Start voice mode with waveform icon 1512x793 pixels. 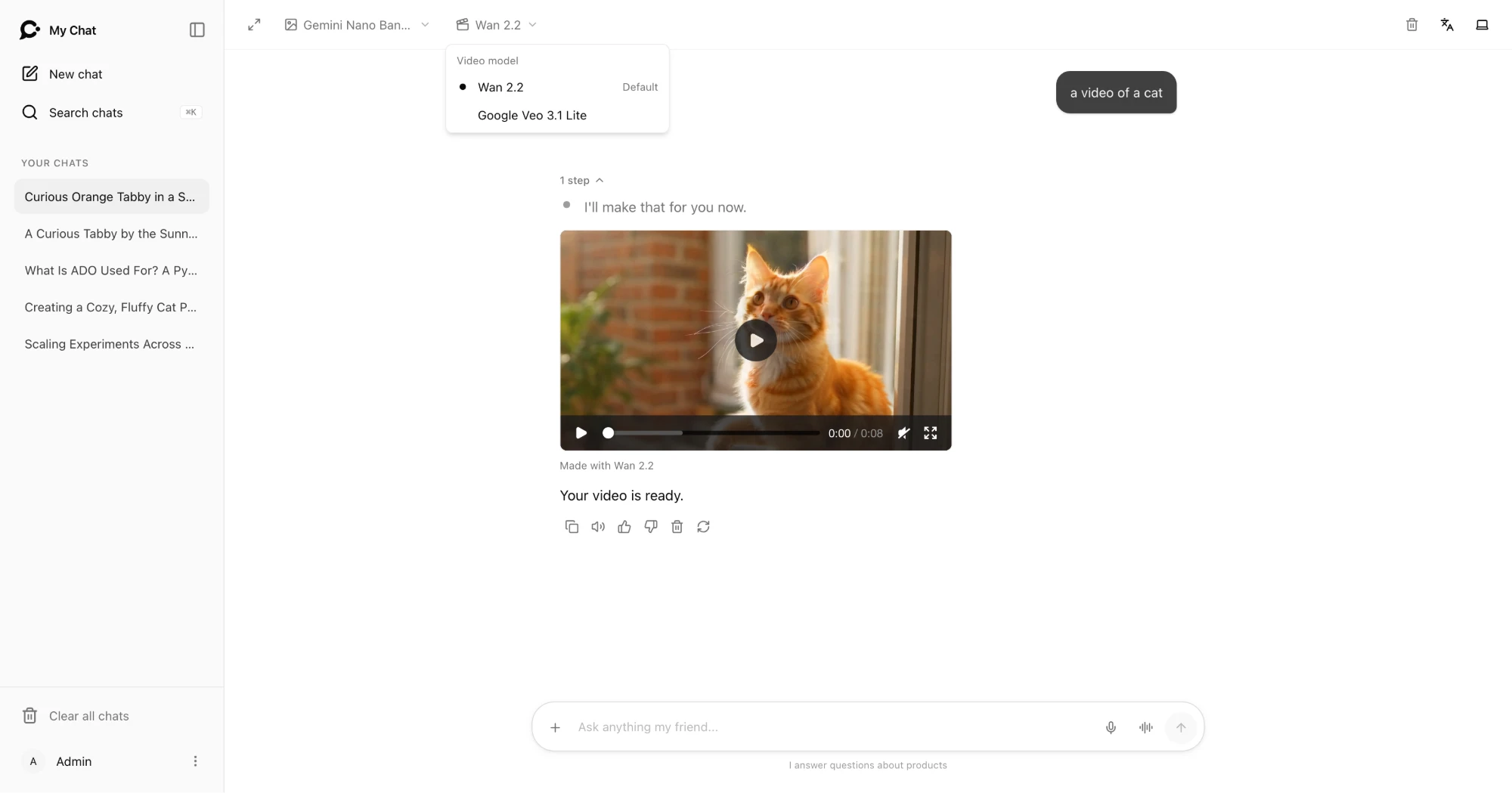1146,727
